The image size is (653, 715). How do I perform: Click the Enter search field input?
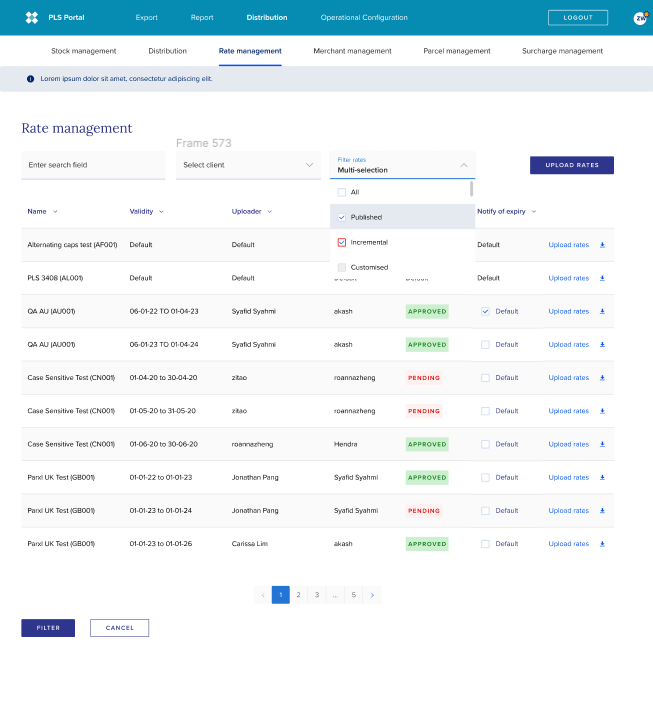click(92, 165)
